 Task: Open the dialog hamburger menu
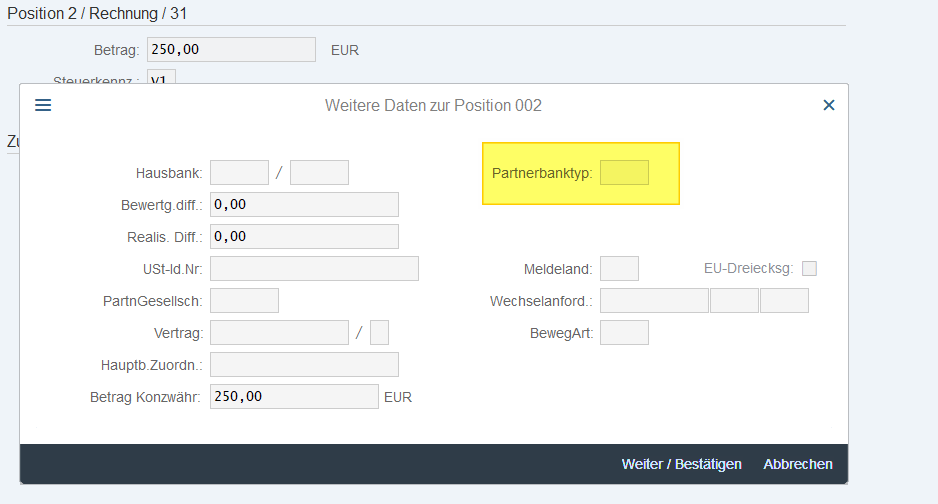point(43,105)
